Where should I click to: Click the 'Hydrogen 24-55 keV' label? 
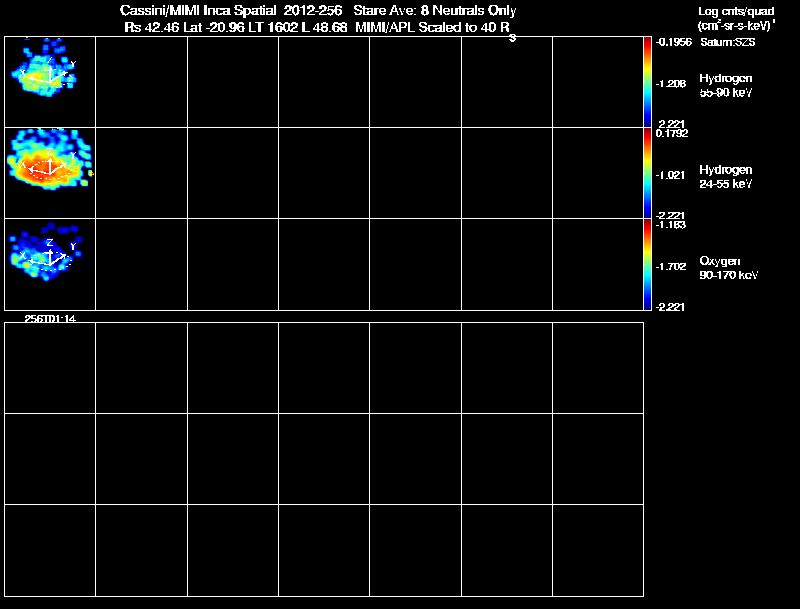(726, 176)
